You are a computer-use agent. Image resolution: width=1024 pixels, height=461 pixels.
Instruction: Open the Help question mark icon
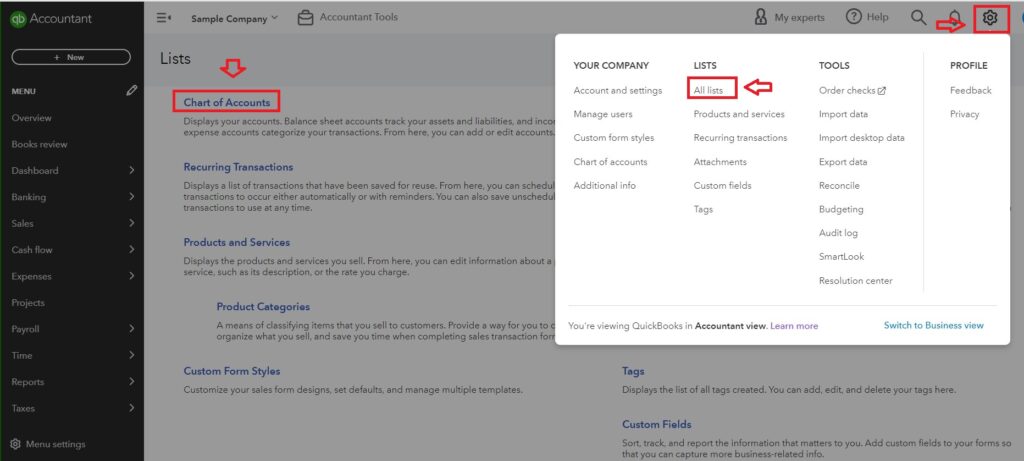(x=854, y=18)
